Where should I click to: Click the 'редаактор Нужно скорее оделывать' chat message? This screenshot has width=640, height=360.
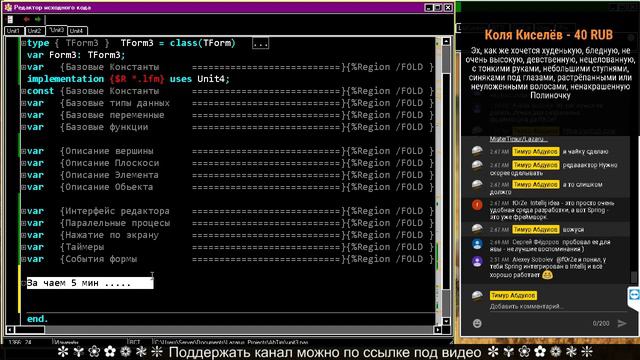pos(554,169)
